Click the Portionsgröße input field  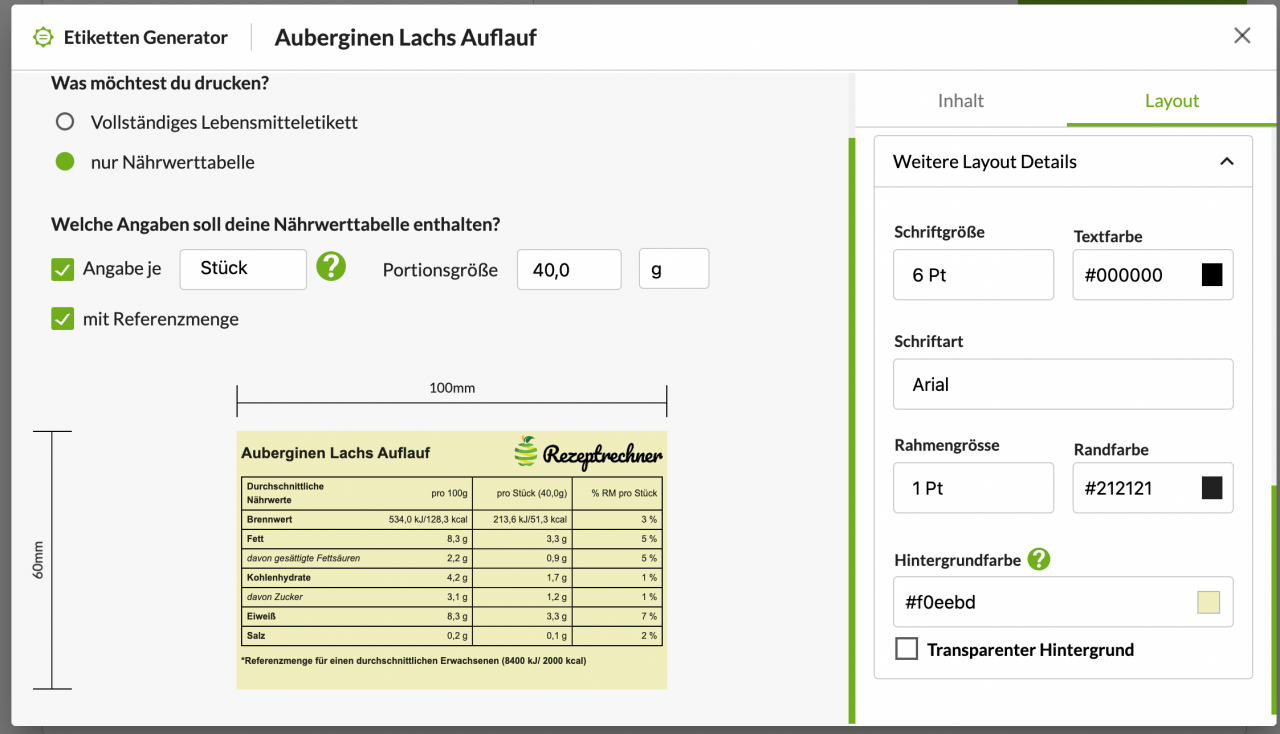tap(569, 268)
